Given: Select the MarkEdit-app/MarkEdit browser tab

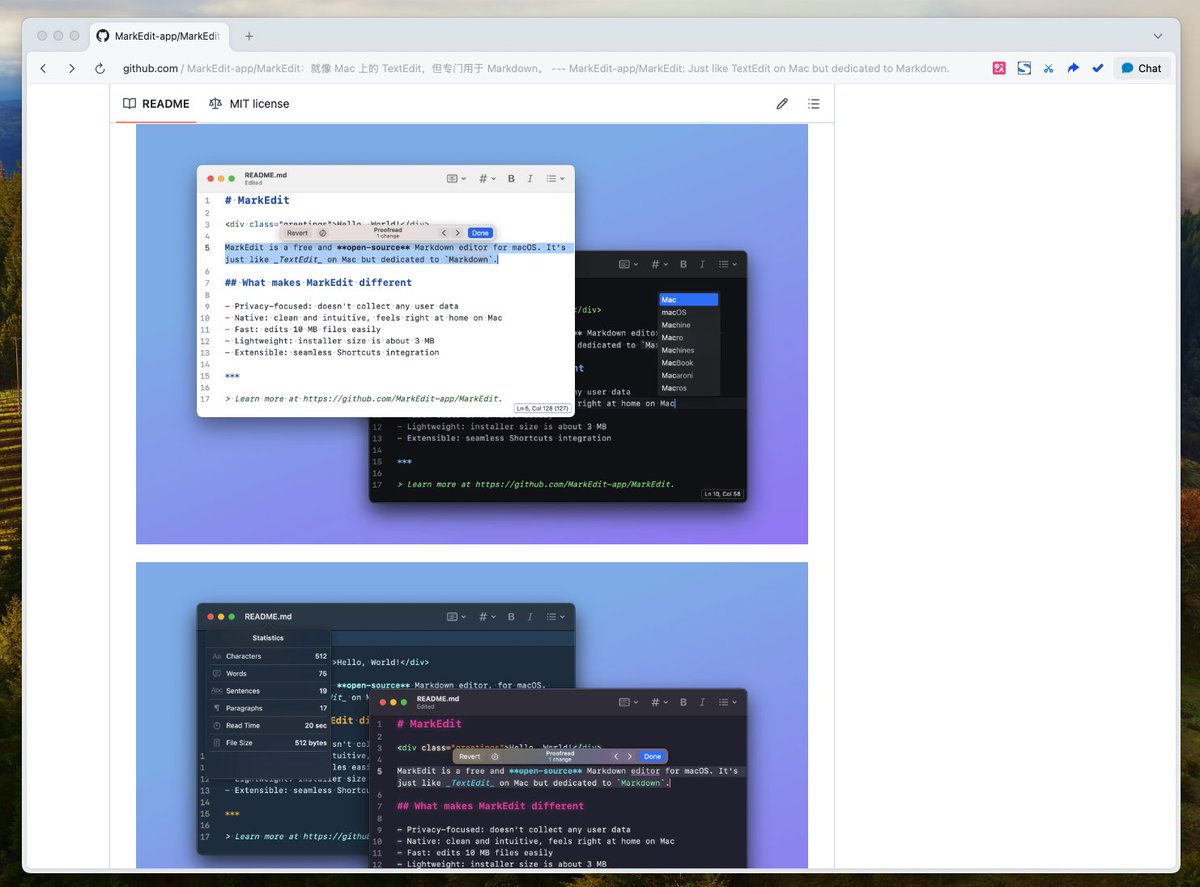Looking at the screenshot, I should tap(159, 36).
